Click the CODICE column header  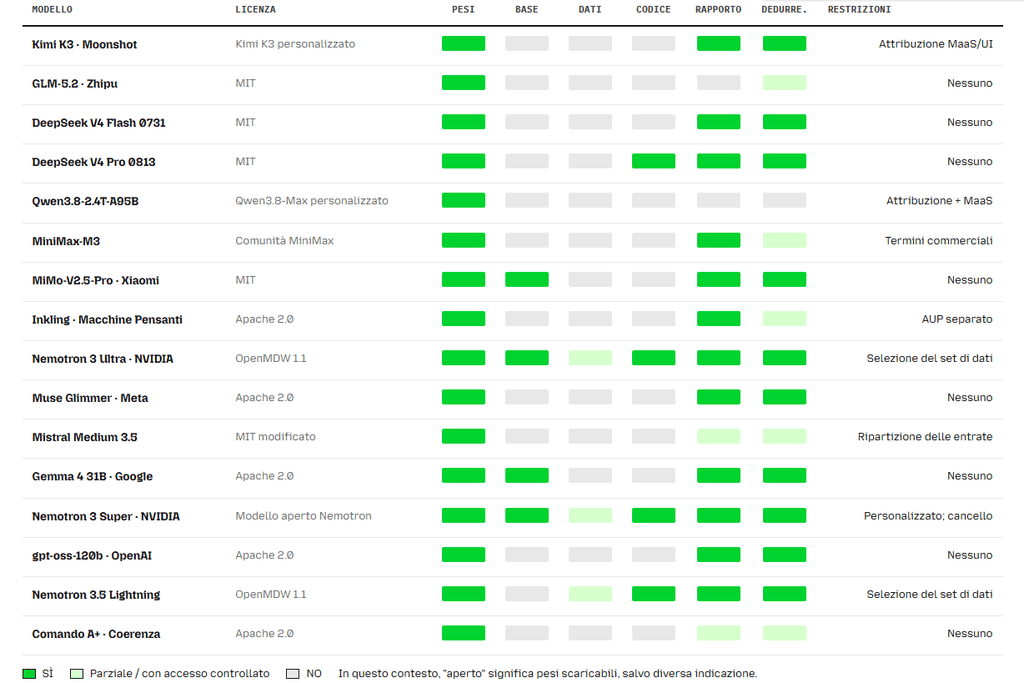[x=653, y=10]
